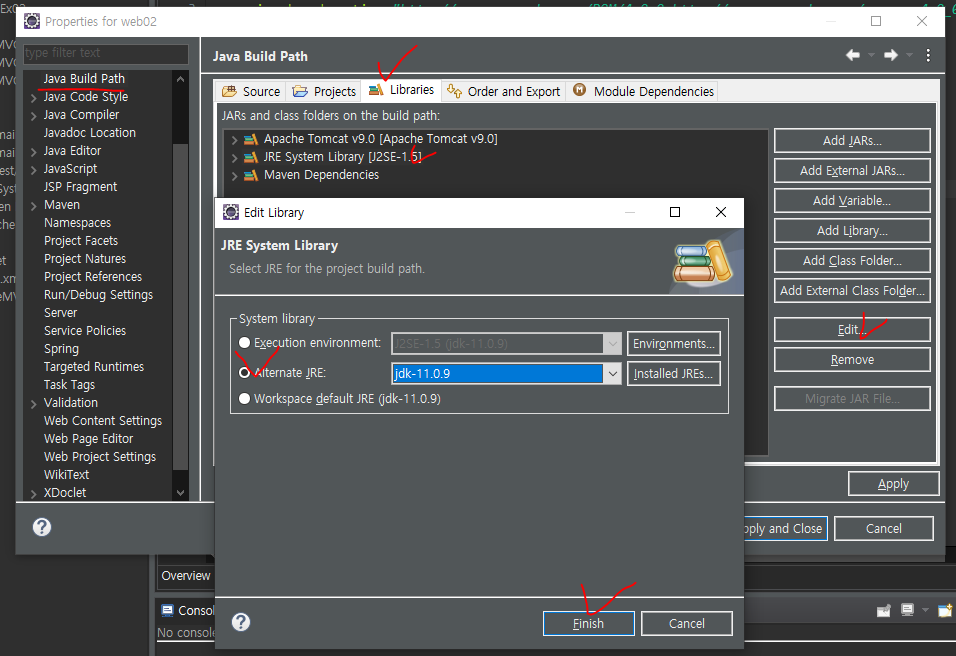
Task: Click the preferences tree scroll down arrow
Action: pyautogui.click(x=180, y=493)
